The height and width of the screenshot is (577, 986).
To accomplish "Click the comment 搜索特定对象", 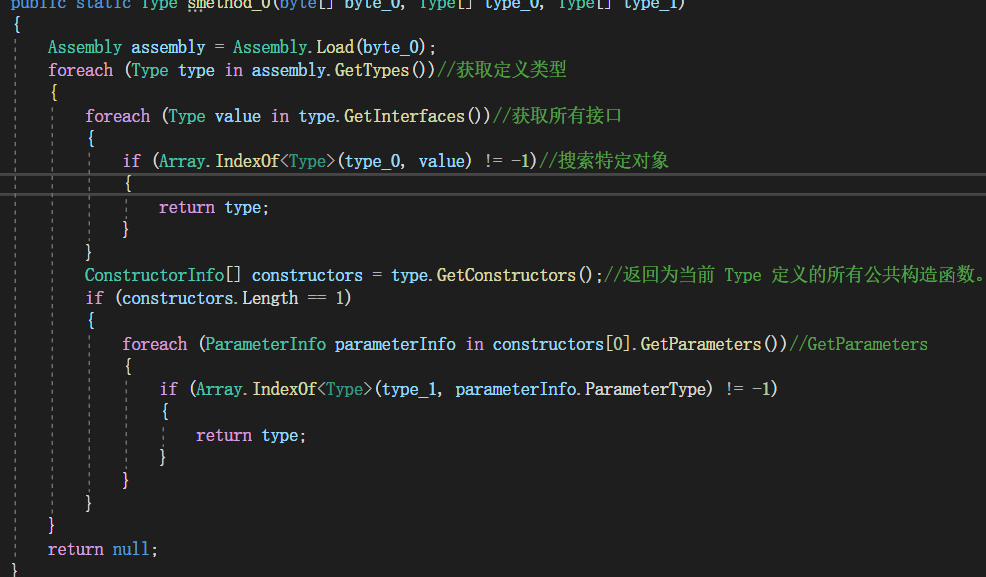I will (x=604, y=161).
